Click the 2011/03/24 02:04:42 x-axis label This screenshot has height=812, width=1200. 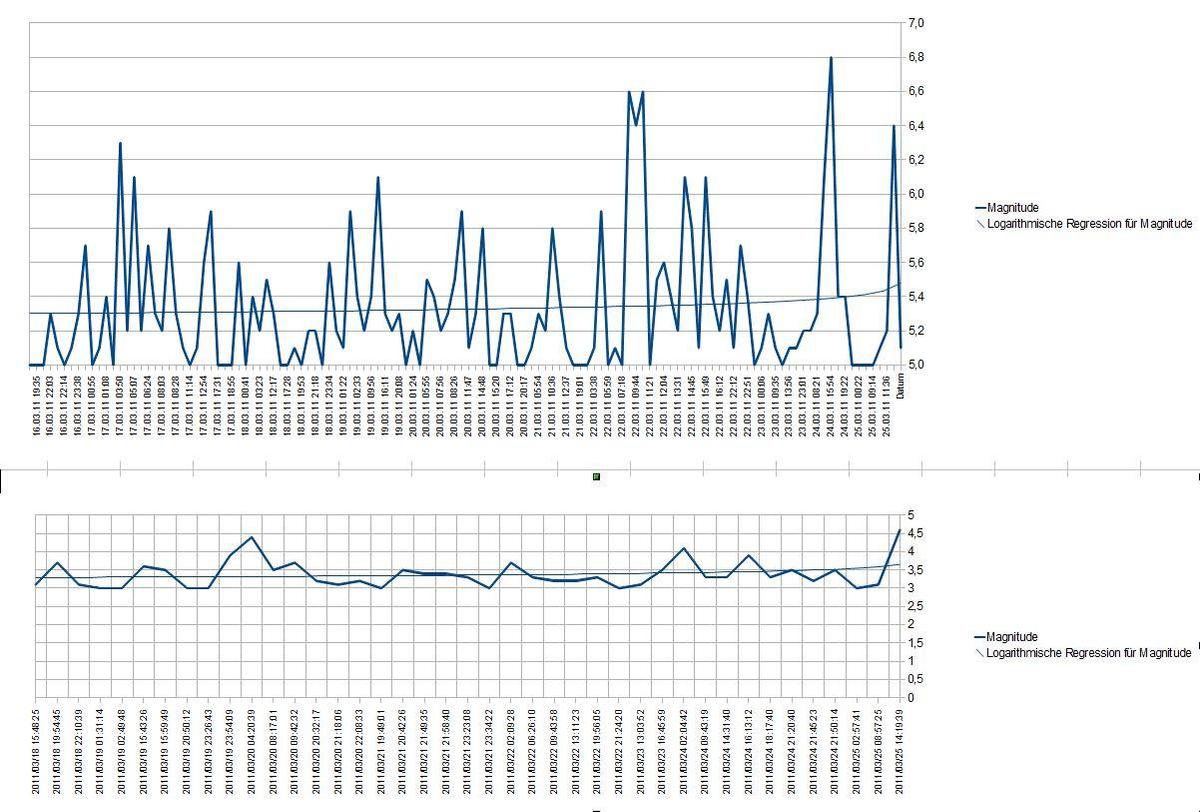pos(684,753)
